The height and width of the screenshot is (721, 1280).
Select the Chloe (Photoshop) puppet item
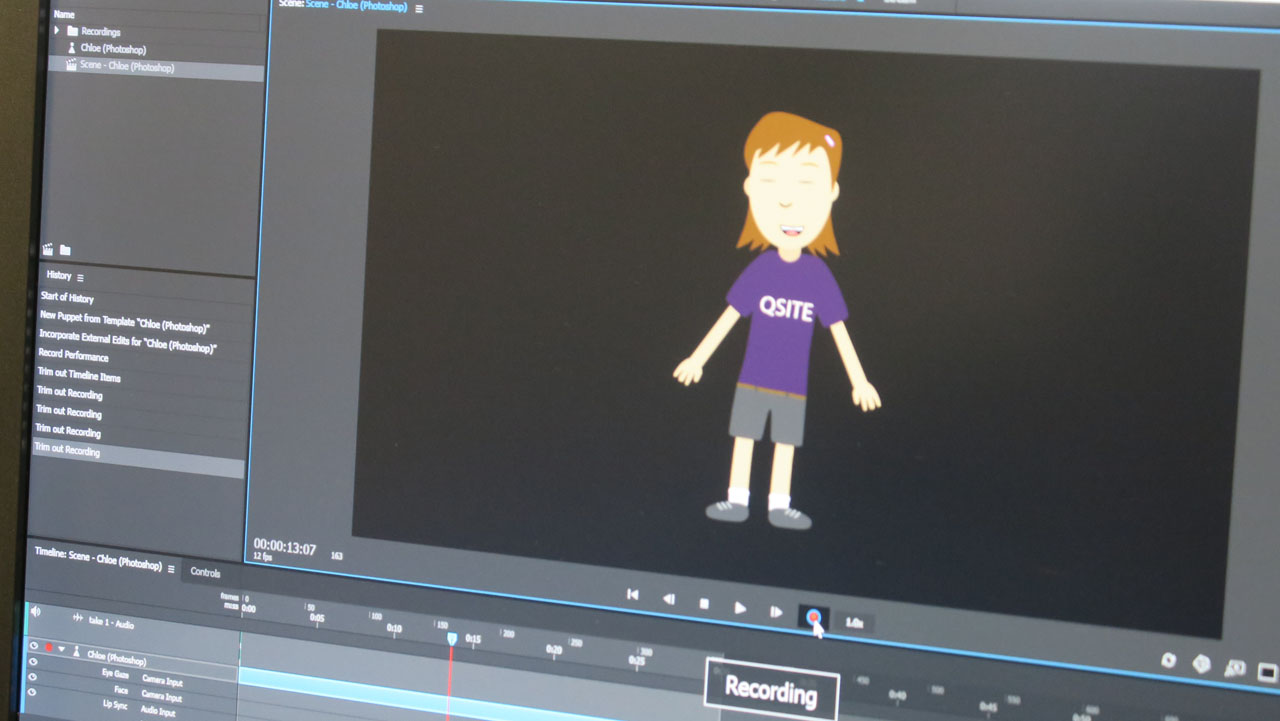113,49
